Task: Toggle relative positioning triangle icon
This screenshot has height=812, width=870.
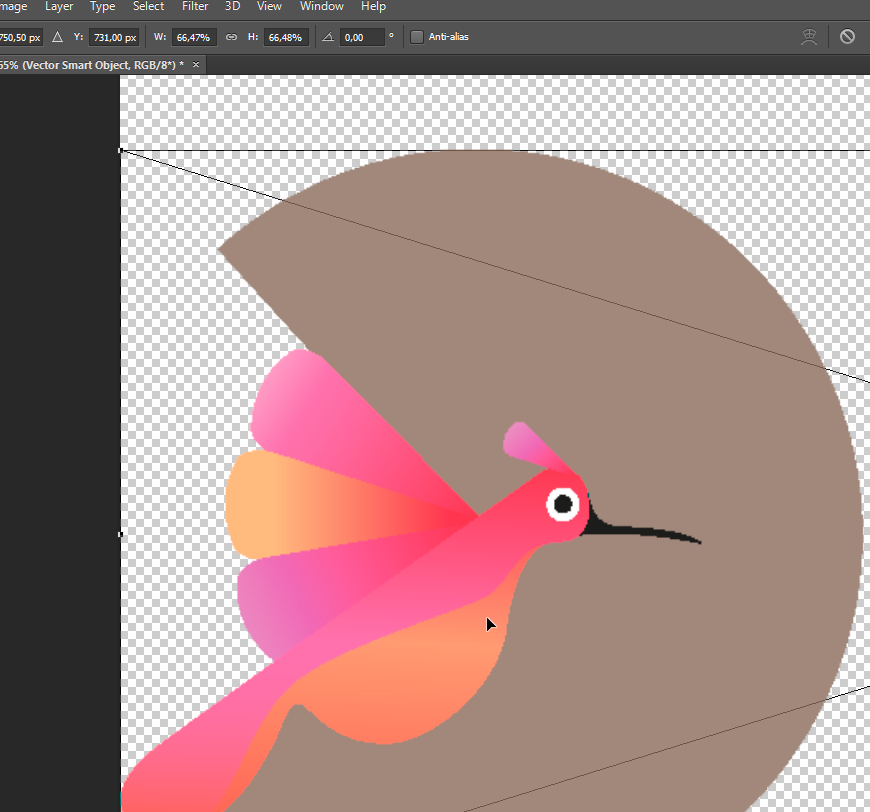Action: pyautogui.click(x=57, y=37)
